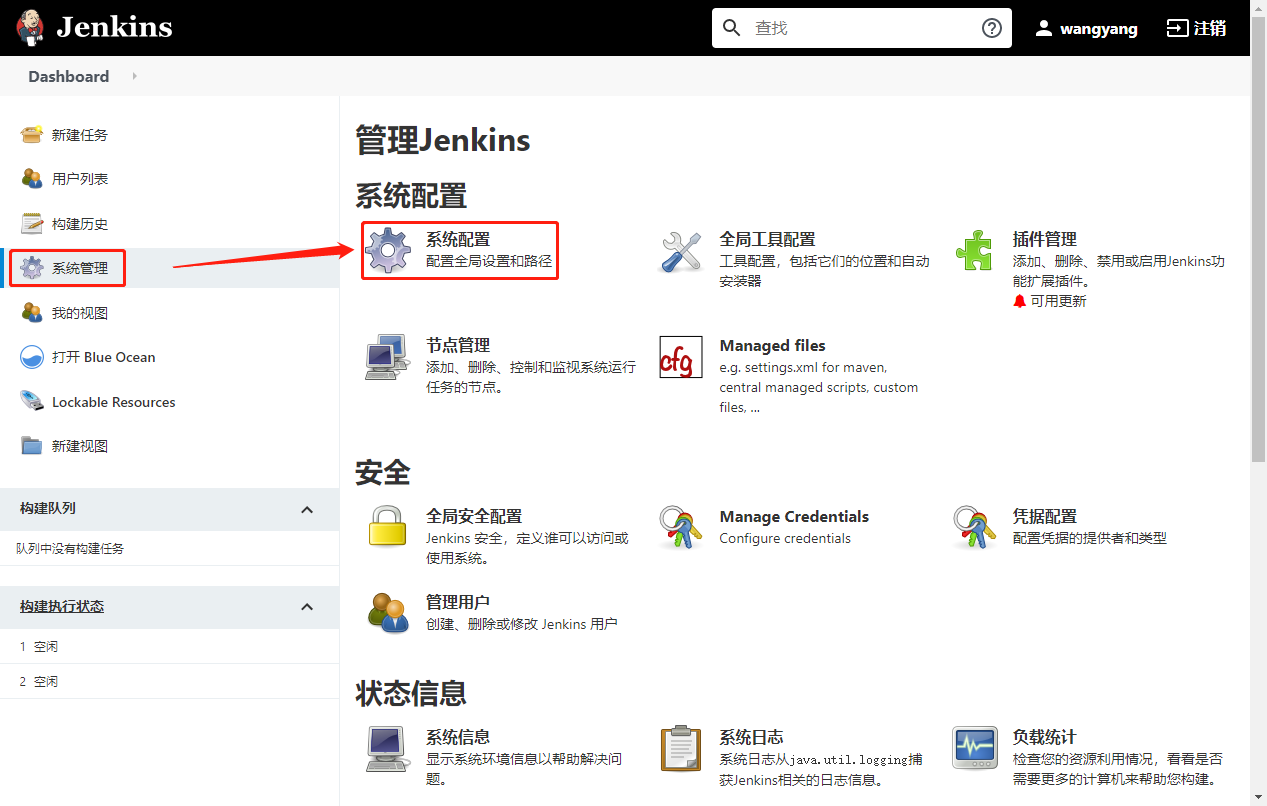Viewport: 1267px width, 806px height.
Task: Open 构建历史 in side menu
Action: [x=80, y=224]
